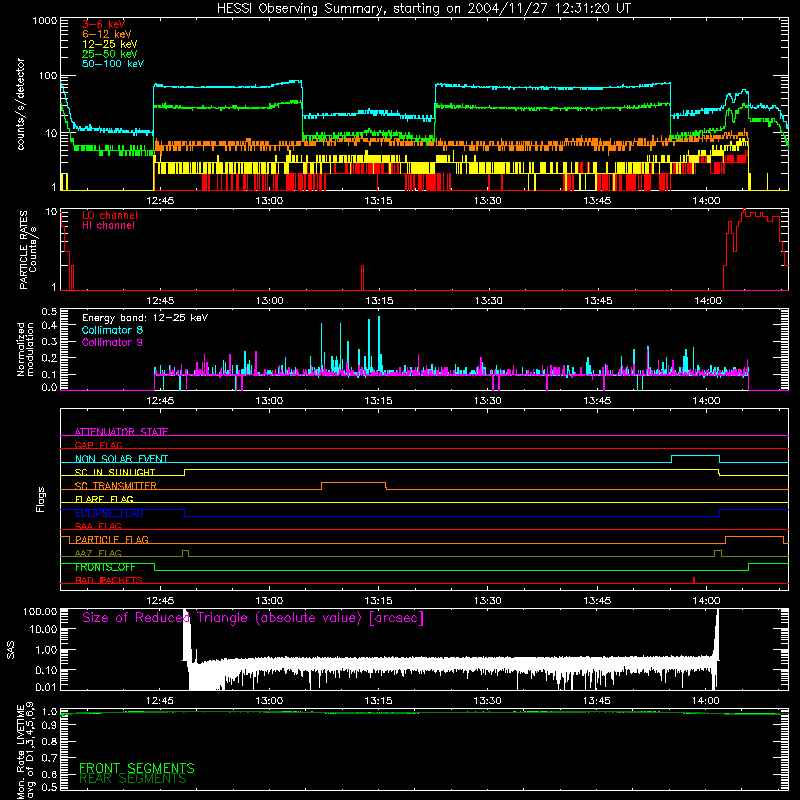Click '12:45' time label under count-rate panel
Viewport: 800px width, 800px height.
click(160, 201)
